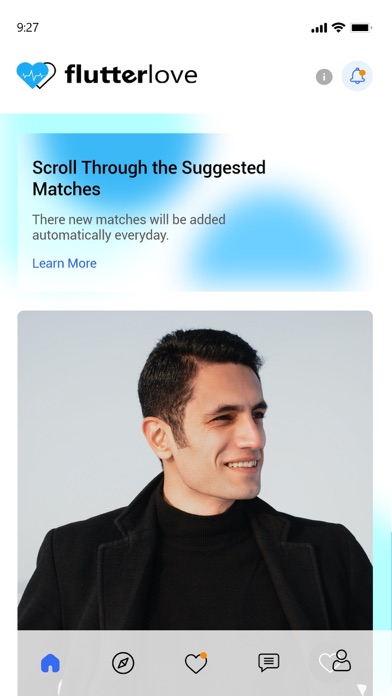Open the notifications bell
The height and width of the screenshot is (696, 392).
357,76
